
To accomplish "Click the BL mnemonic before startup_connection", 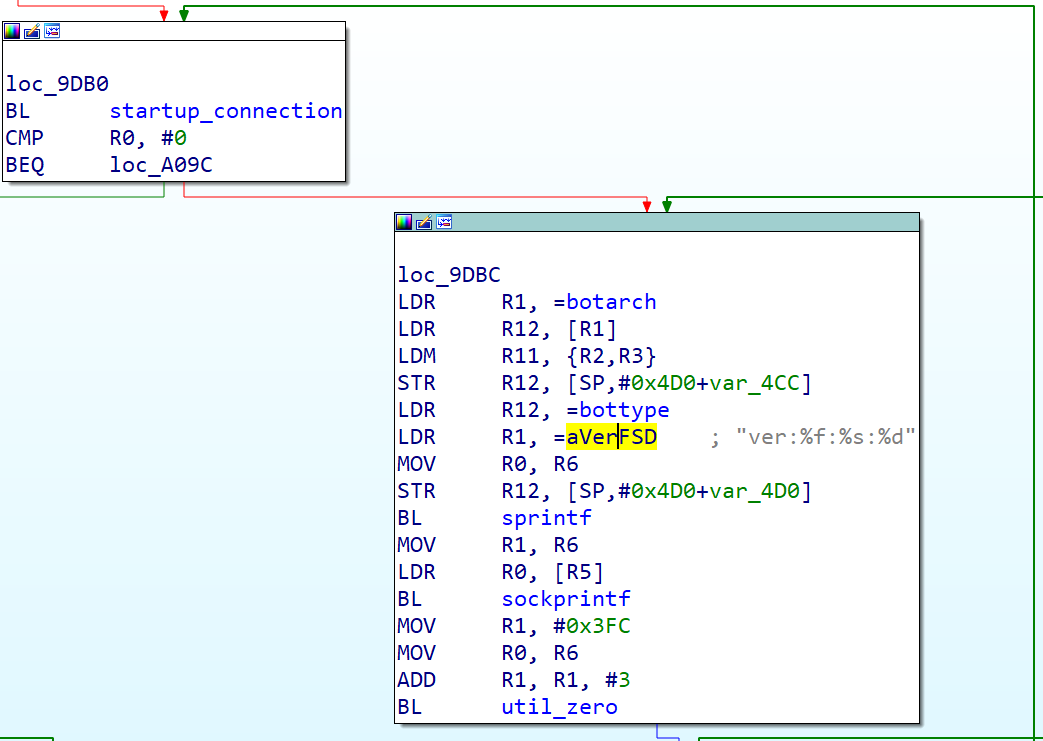I will pyautogui.click(x=18, y=111).
